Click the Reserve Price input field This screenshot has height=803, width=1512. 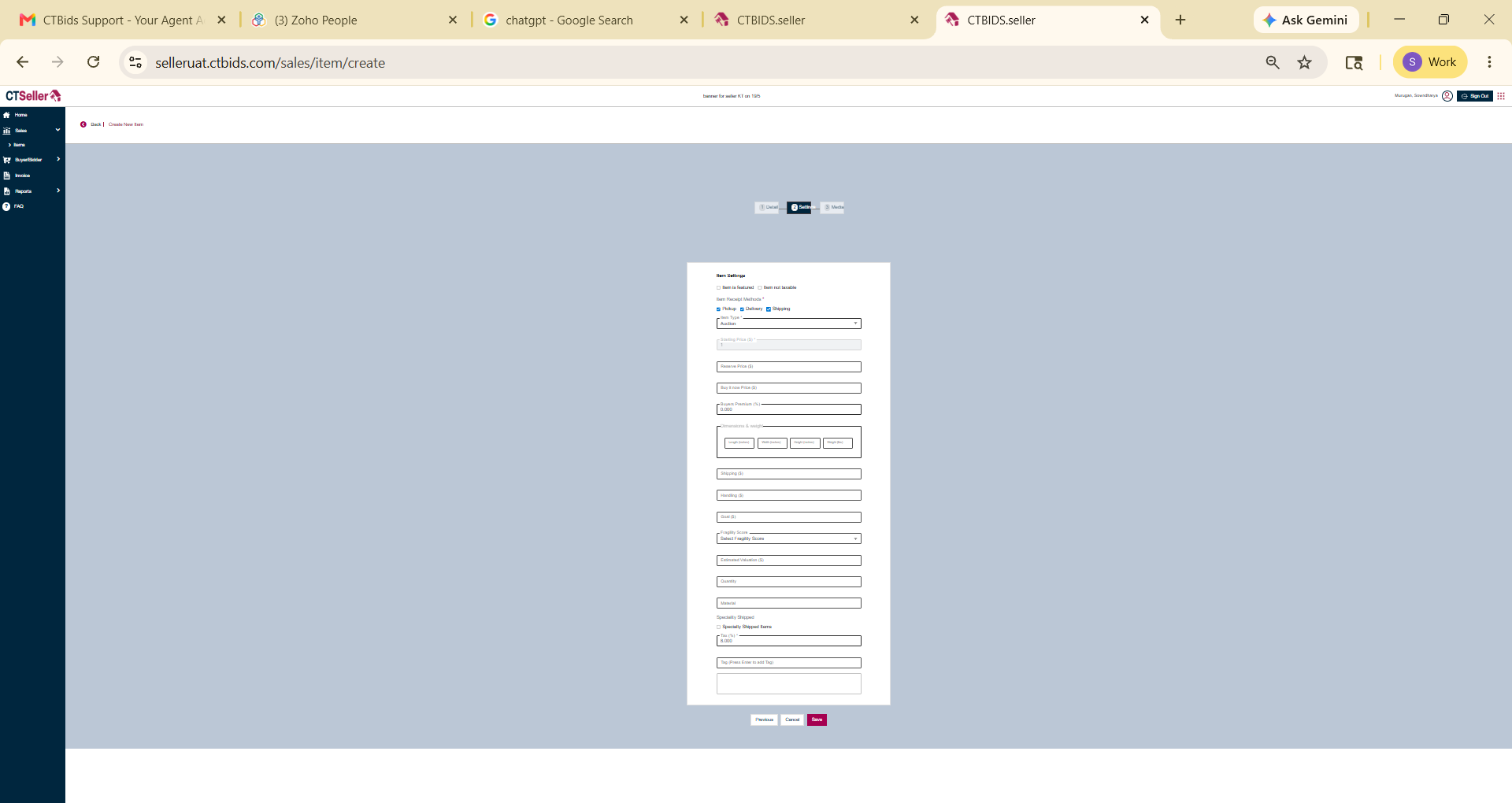(788, 367)
